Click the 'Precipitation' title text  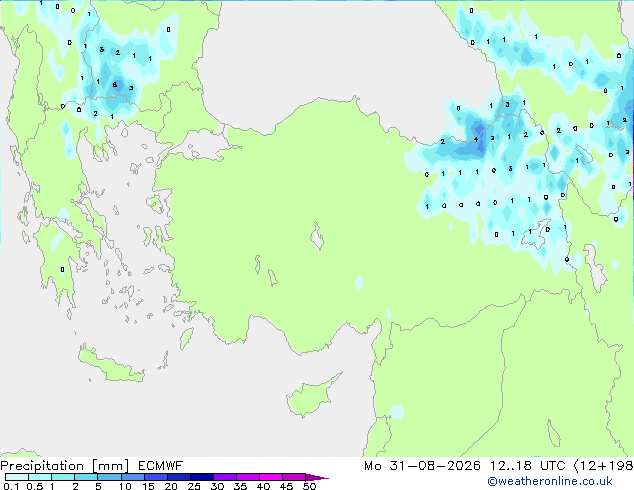click(x=42, y=466)
